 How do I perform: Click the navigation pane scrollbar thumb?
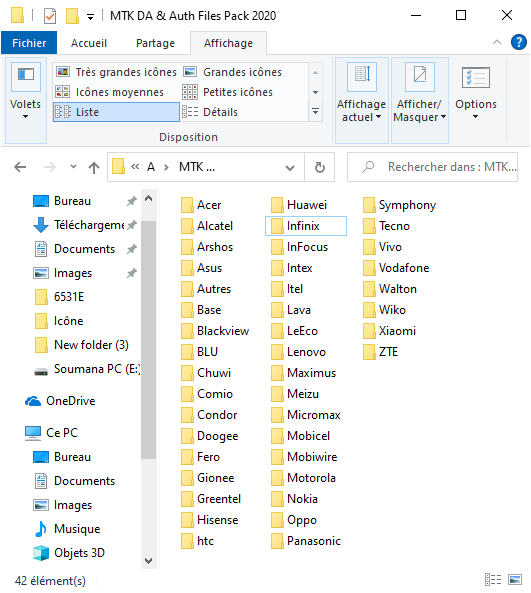point(148,340)
